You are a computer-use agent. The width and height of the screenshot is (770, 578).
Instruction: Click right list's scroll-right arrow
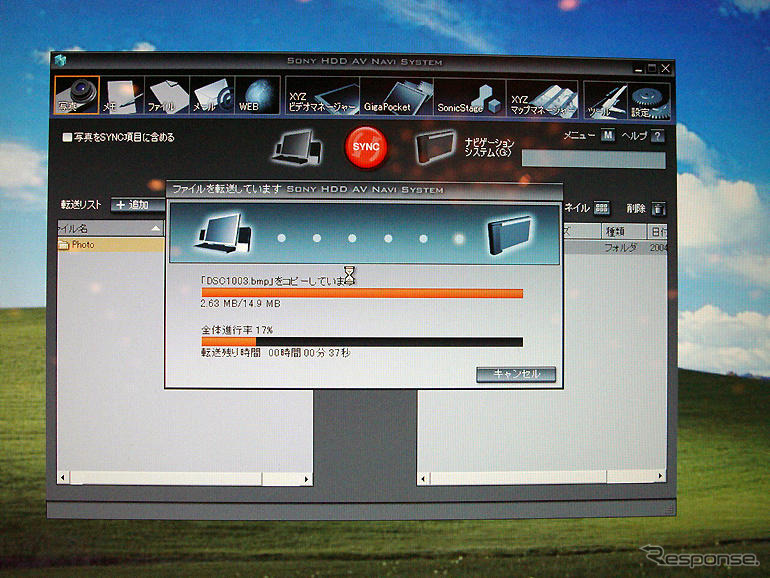coord(660,476)
